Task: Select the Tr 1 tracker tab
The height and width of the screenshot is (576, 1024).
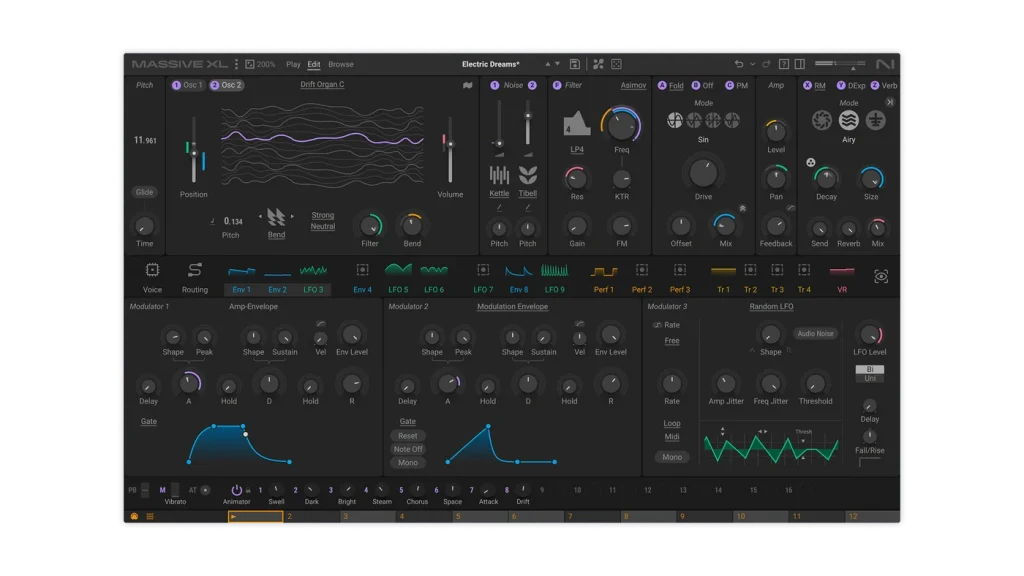Action: pos(723,289)
